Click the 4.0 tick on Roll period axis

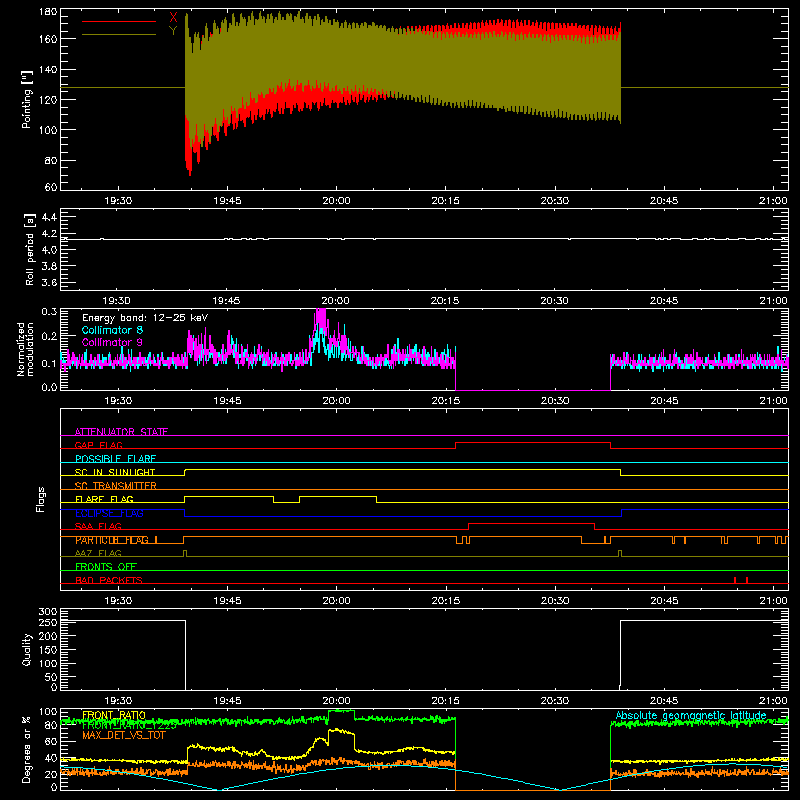tap(49, 250)
